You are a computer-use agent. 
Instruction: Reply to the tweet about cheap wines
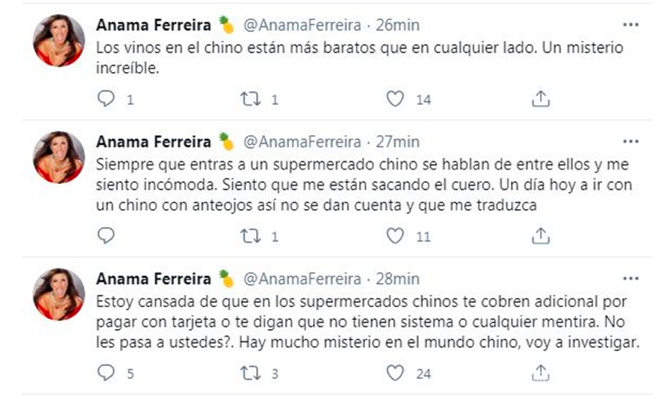(x=105, y=99)
